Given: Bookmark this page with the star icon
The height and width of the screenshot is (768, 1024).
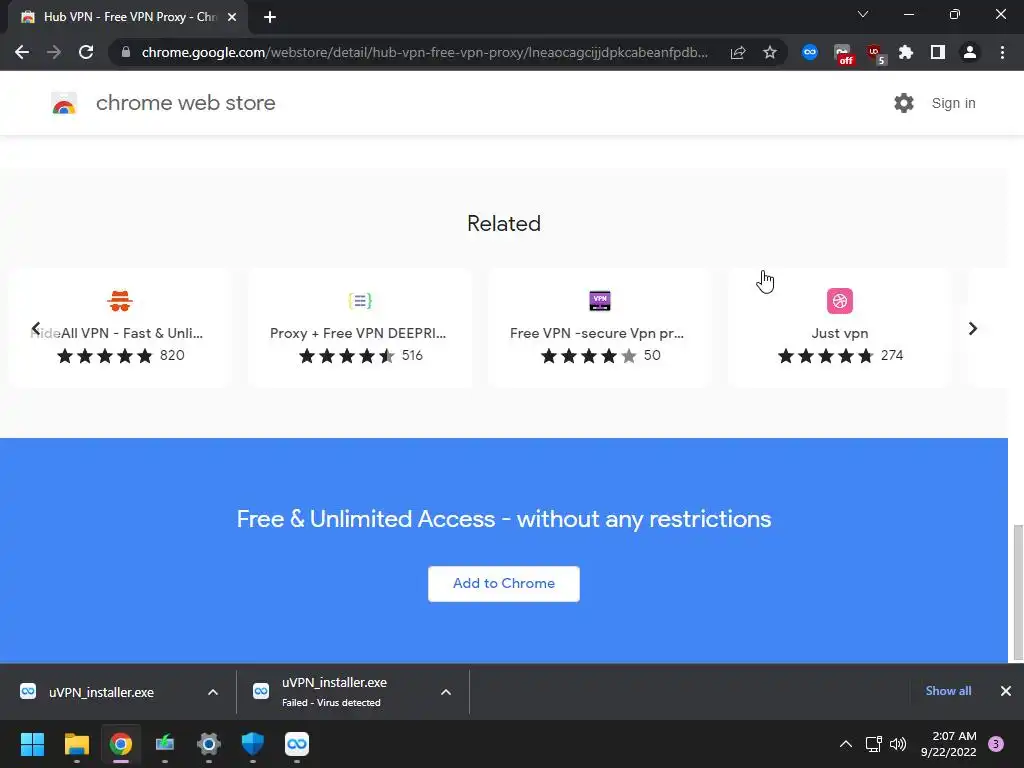Looking at the screenshot, I should pyautogui.click(x=770, y=52).
